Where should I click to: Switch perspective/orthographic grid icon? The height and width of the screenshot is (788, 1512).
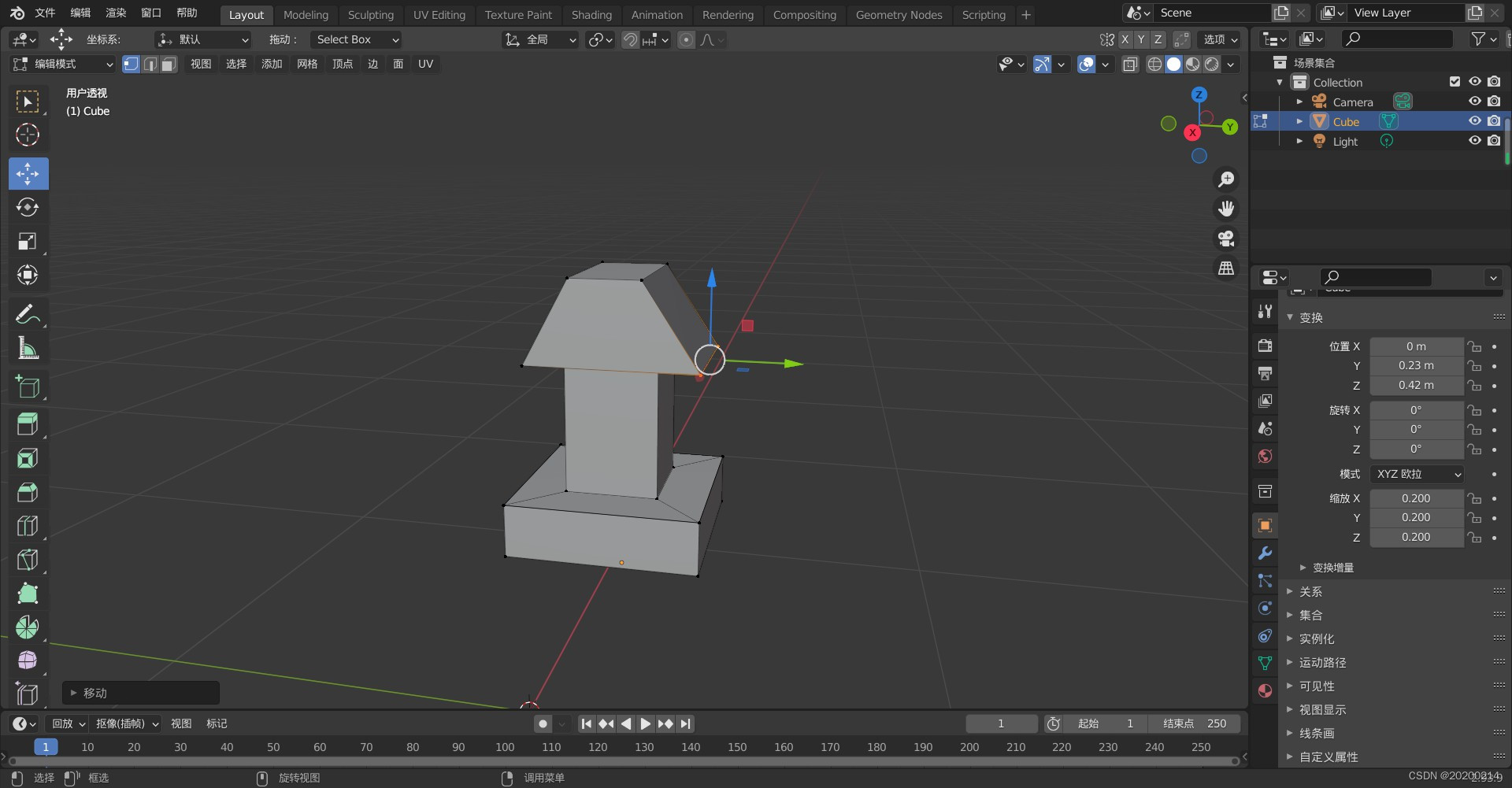1226,268
